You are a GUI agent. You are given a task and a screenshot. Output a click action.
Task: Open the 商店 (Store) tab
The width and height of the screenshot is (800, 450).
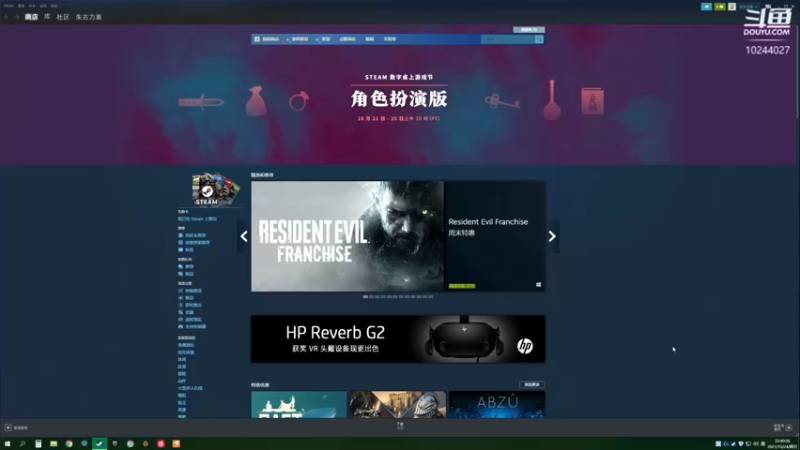point(31,17)
